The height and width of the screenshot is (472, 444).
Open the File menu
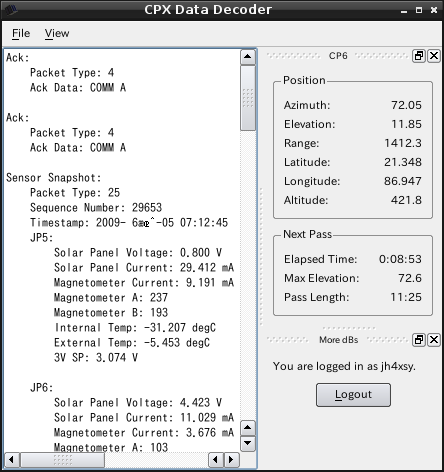point(21,34)
